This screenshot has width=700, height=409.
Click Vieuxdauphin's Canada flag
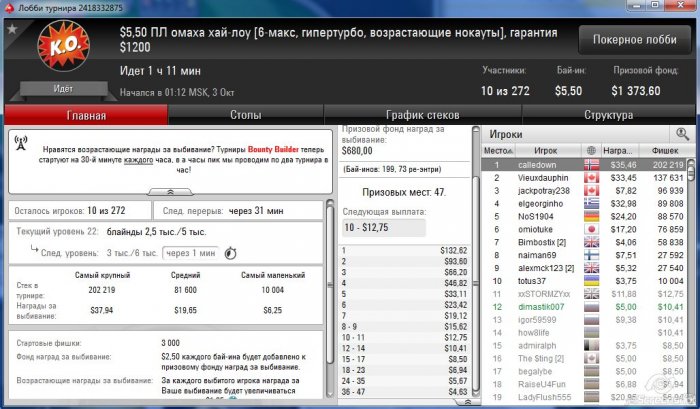tap(592, 178)
